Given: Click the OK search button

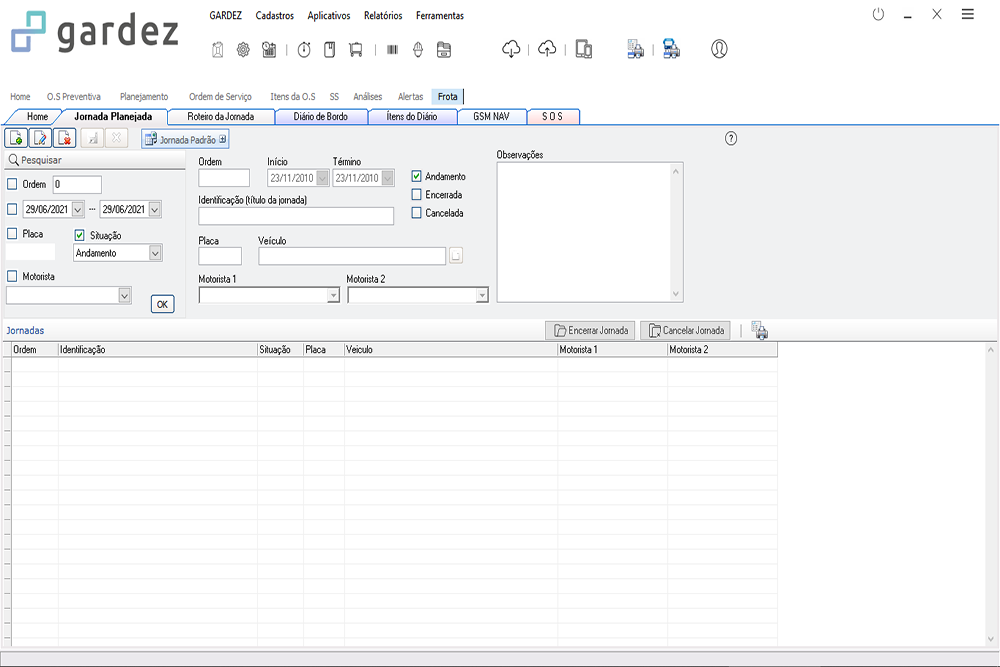Looking at the screenshot, I should point(163,304).
